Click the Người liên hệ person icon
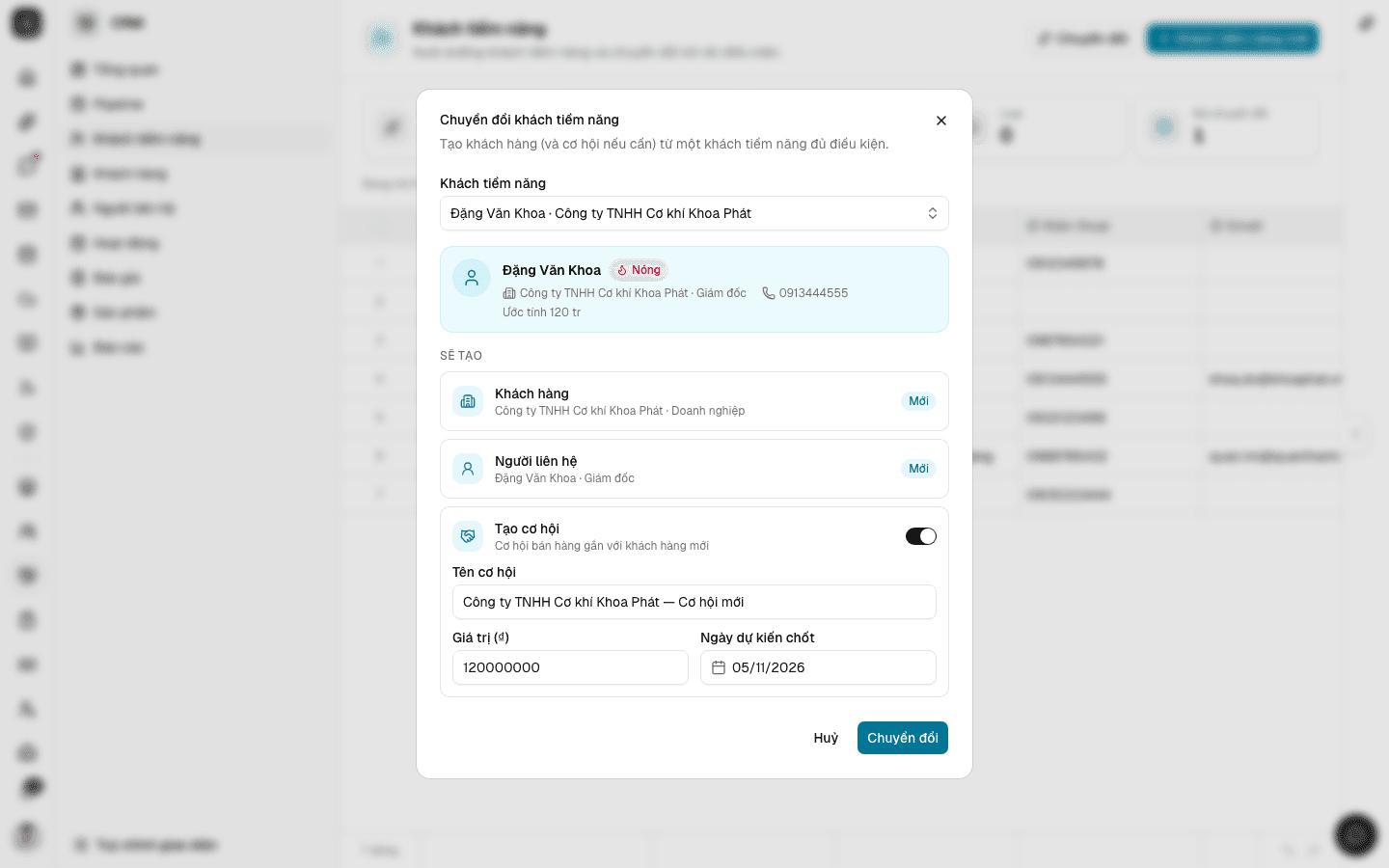Image resolution: width=1389 pixels, height=868 pixels. click(468, 469)
